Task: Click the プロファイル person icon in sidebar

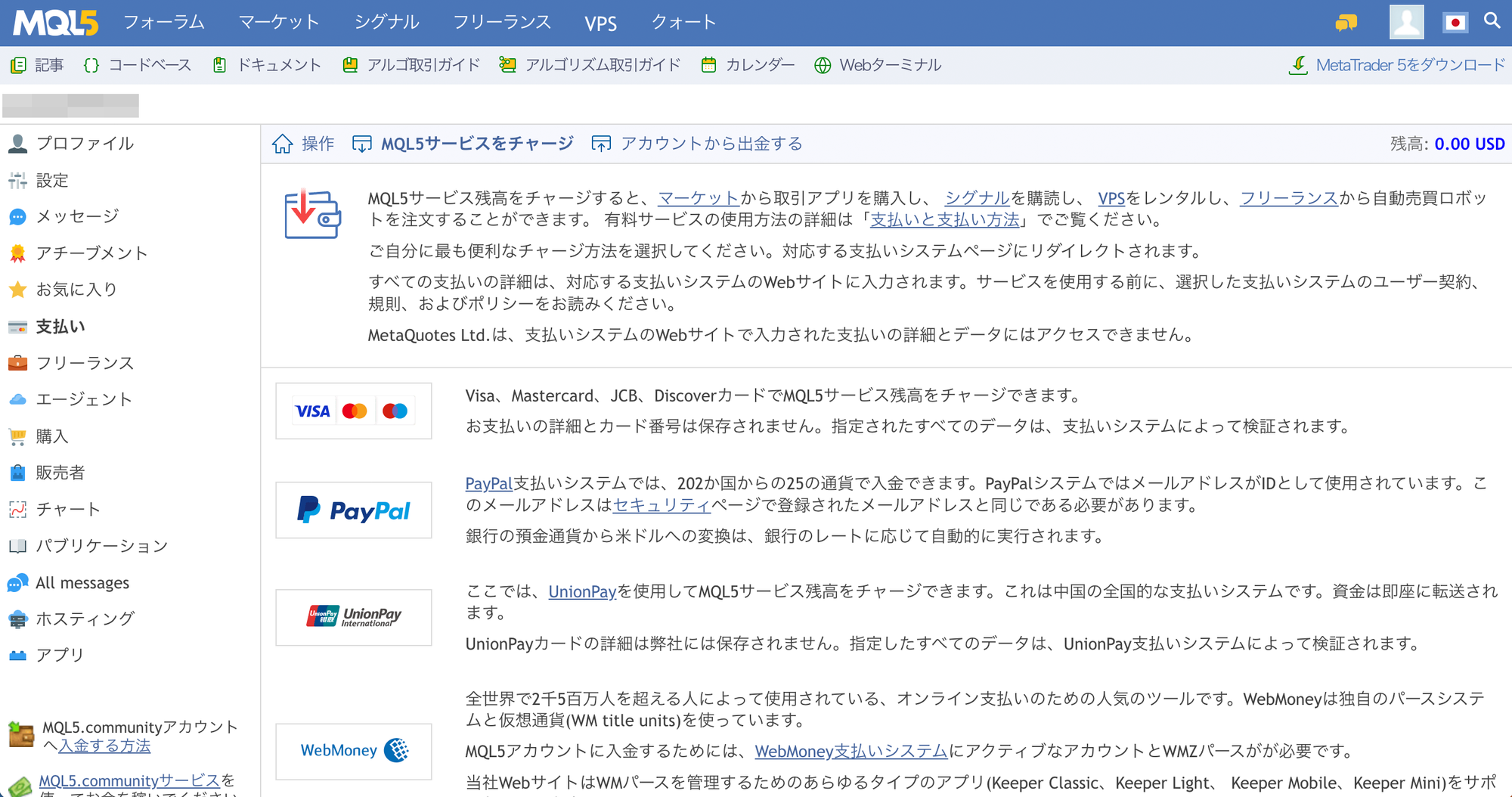Action: coord(18,144)
